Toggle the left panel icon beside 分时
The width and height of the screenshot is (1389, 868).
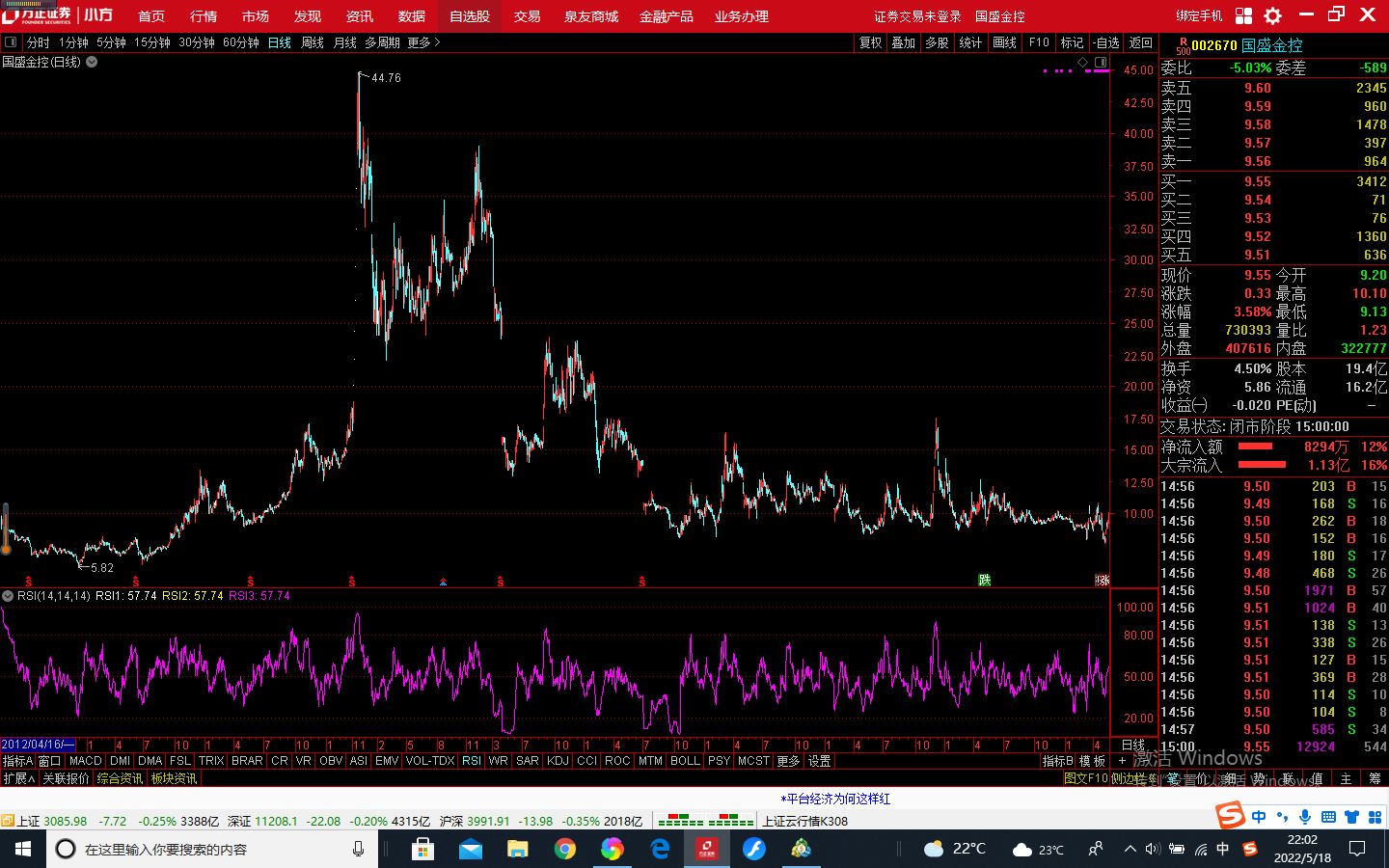click(x=11, y=42)
